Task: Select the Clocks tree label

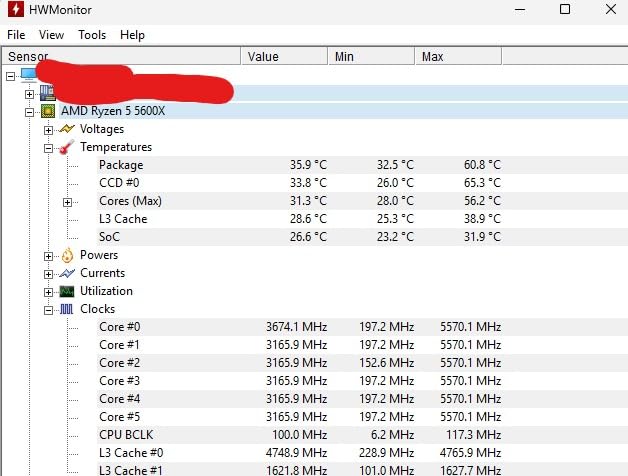Action: (97, 309)
